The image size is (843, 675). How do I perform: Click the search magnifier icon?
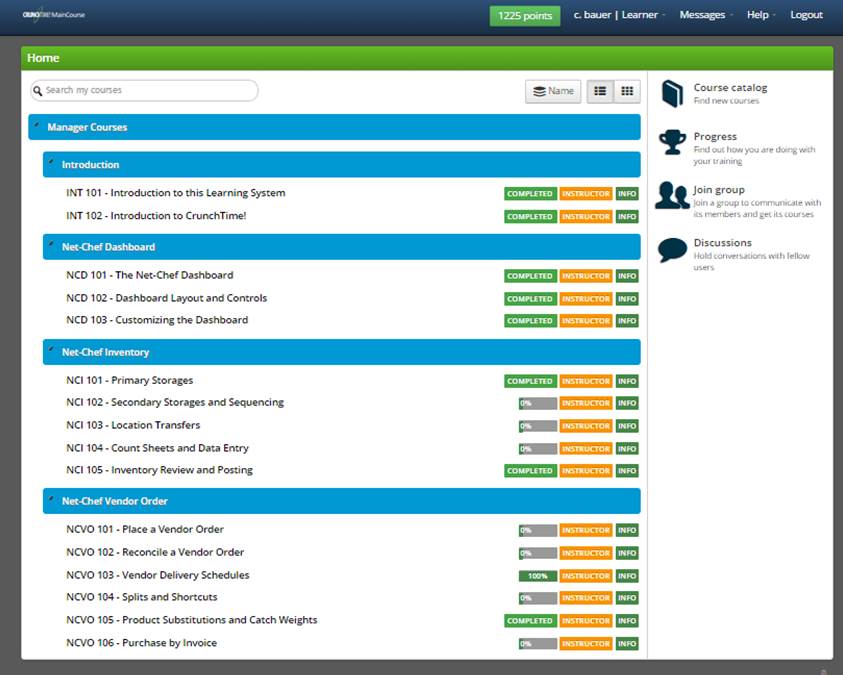click(x=38, y=91)
